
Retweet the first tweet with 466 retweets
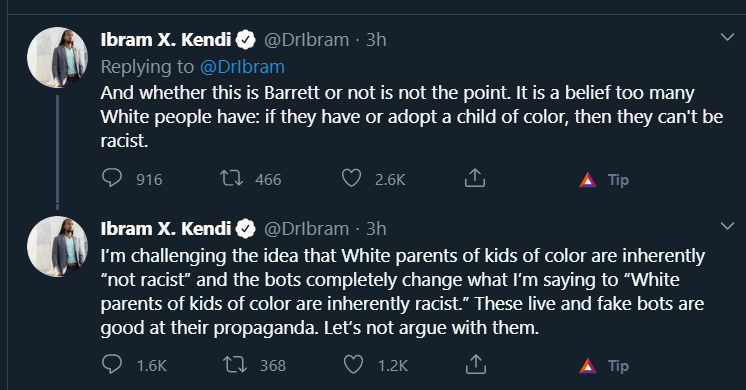coord(231,178)
